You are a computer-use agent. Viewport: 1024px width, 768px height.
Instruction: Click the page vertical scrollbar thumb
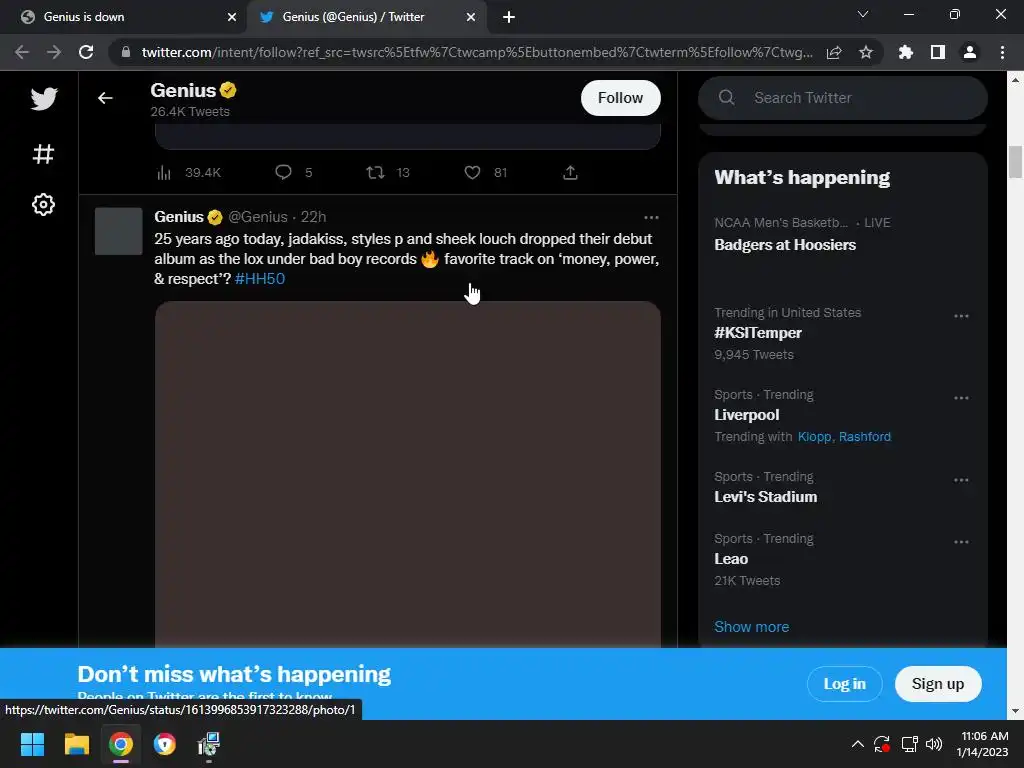(x=1015, y=162)
